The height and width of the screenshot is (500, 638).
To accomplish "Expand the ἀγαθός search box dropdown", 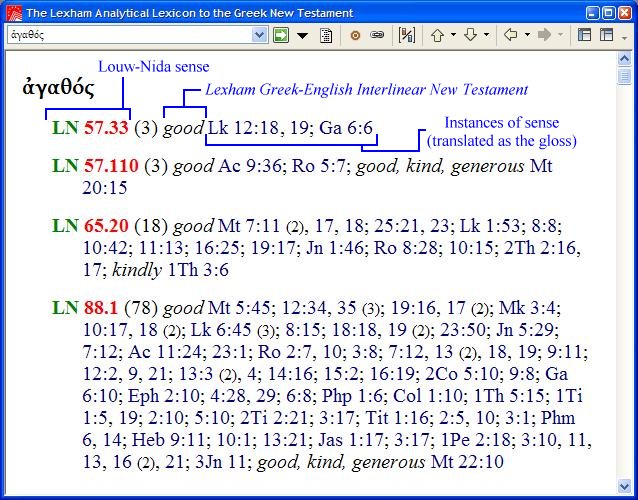I will tap(259, 35).
